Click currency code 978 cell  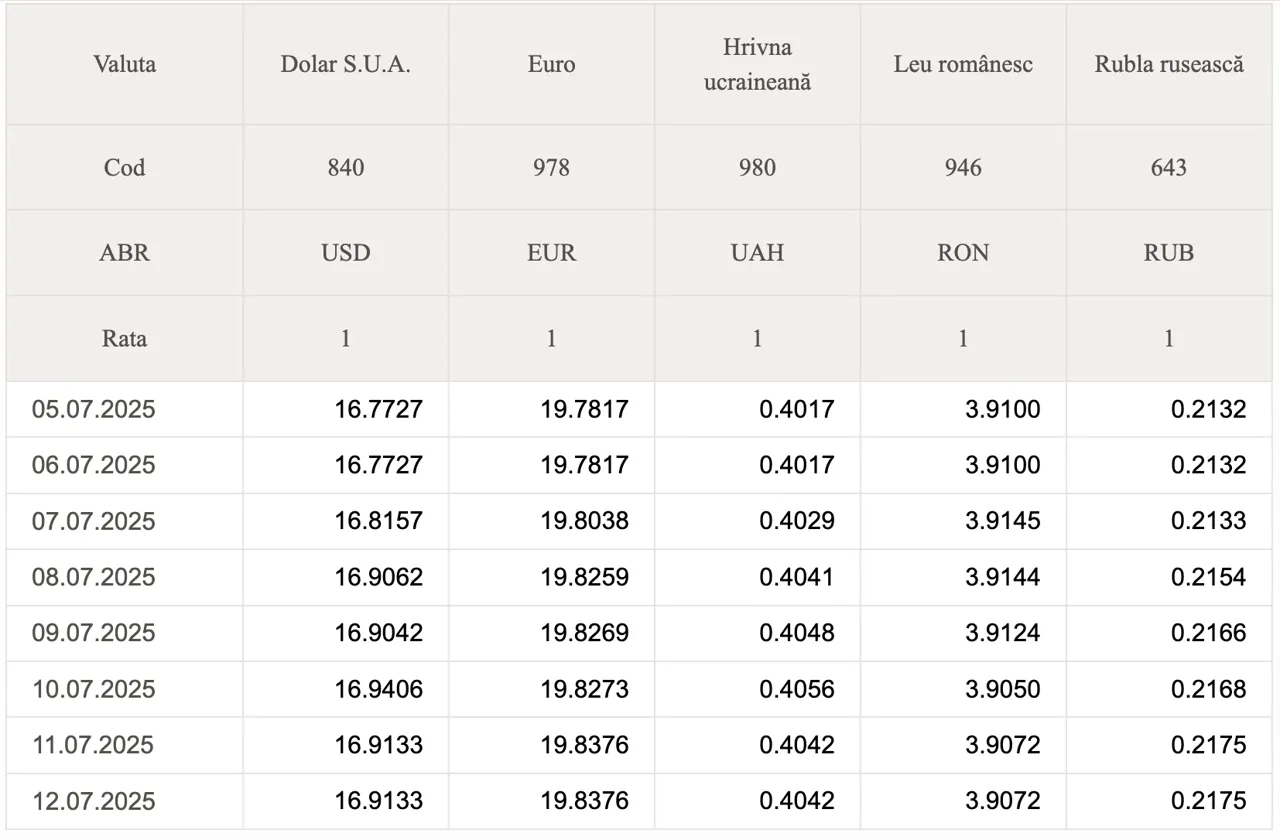[x=551, y=167]
